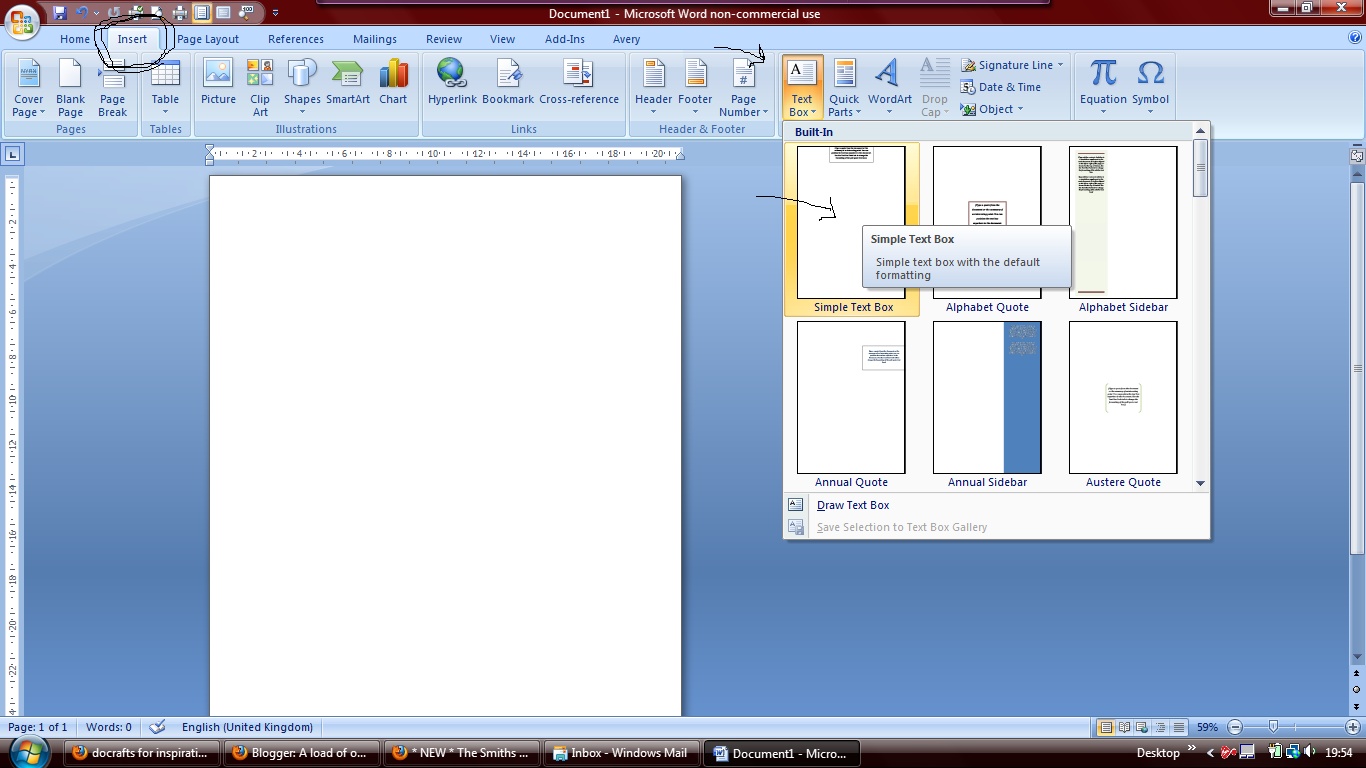The width and height of the screenshot is (1366, 768).
Task: Insert a Bookmark
Action: coord(508,82)
